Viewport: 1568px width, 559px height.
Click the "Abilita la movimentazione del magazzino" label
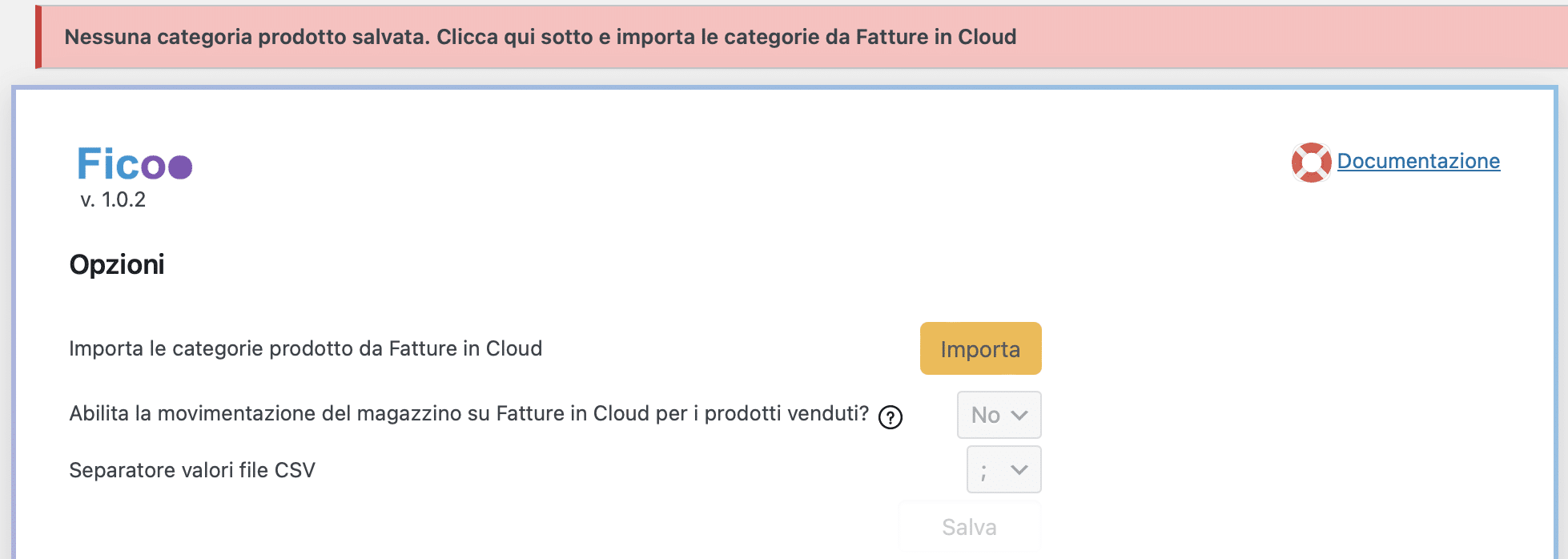point(468,413)
